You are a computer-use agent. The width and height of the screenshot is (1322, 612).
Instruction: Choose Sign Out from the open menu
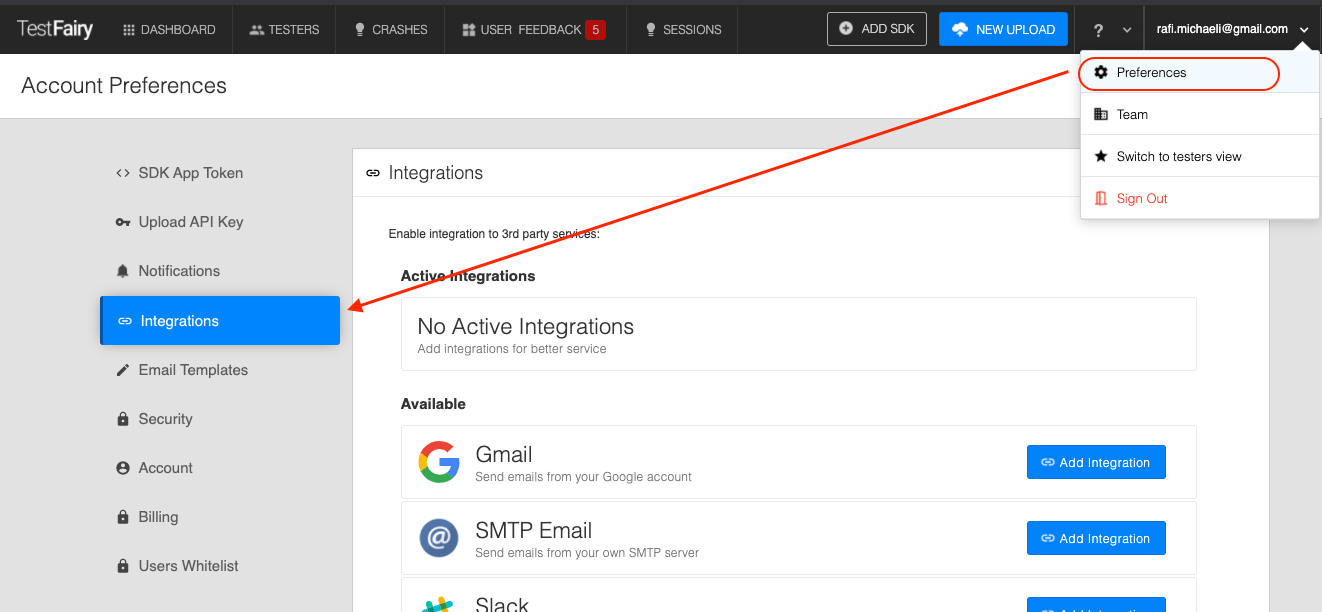point(1140,198)
